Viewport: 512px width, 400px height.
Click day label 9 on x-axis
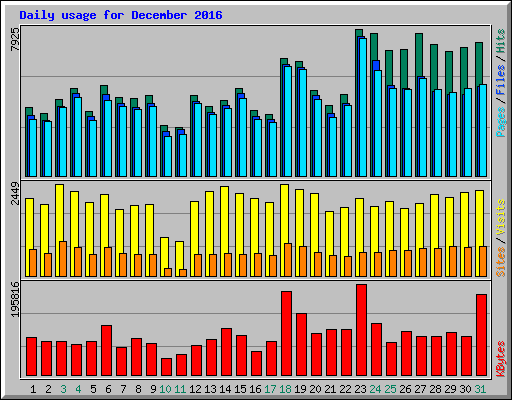(x=153, y=389)
